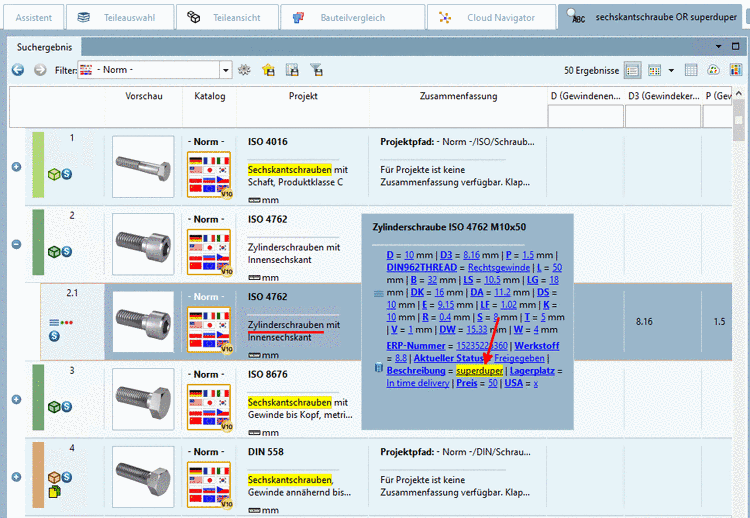Click the ERP-Nummer link in tooltip

point(416,346)
